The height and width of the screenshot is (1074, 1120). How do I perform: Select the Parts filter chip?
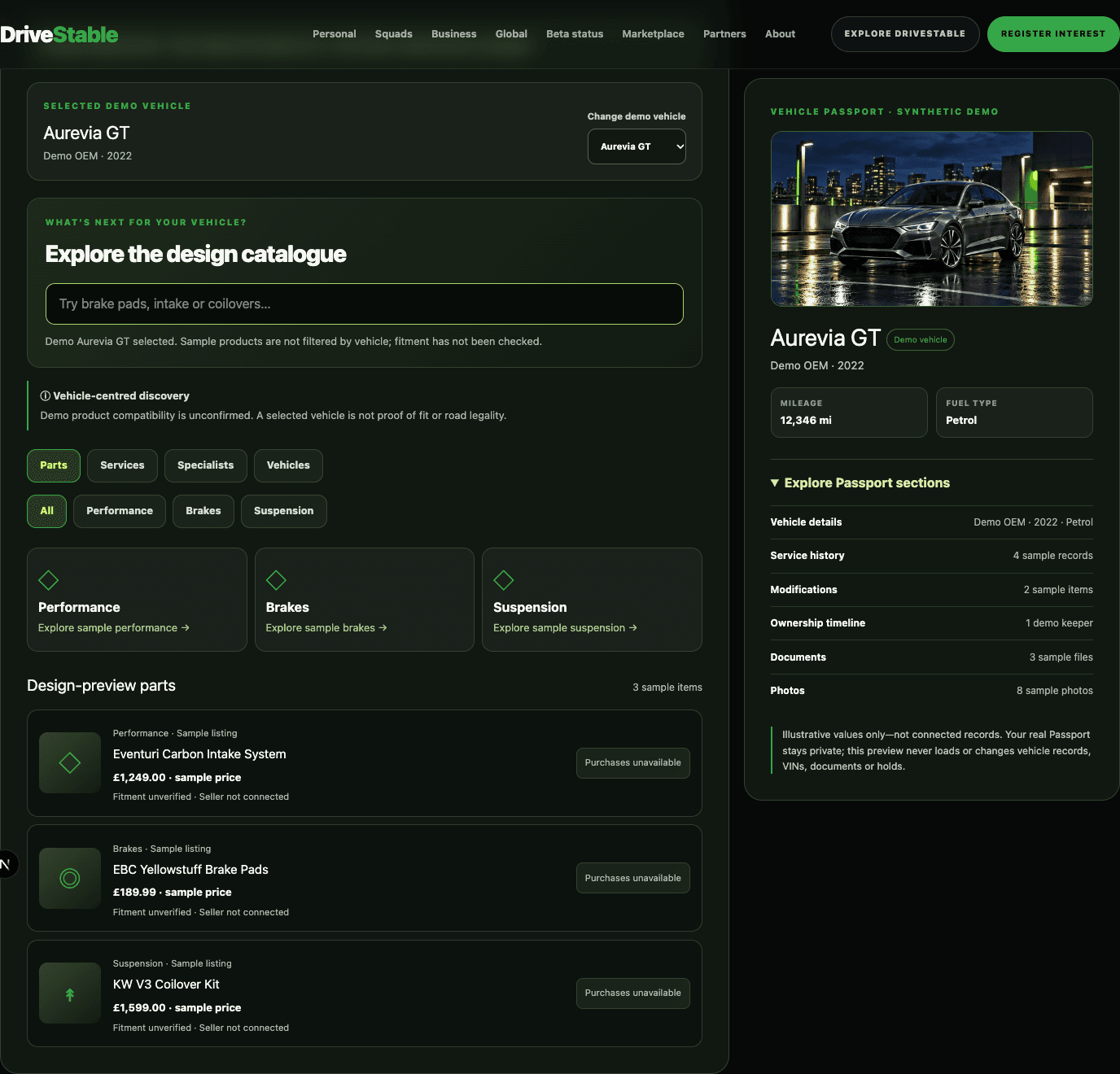tap(54, 465)
